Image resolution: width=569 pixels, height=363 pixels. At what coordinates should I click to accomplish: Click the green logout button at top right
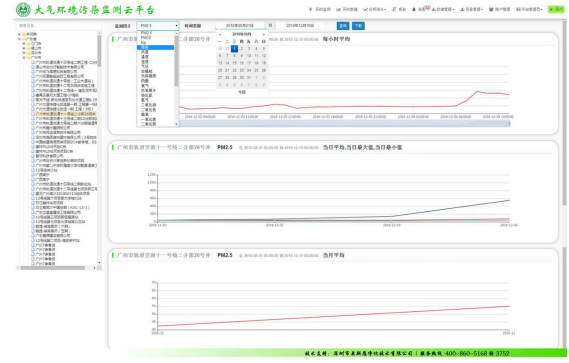(x=556, y=9)
